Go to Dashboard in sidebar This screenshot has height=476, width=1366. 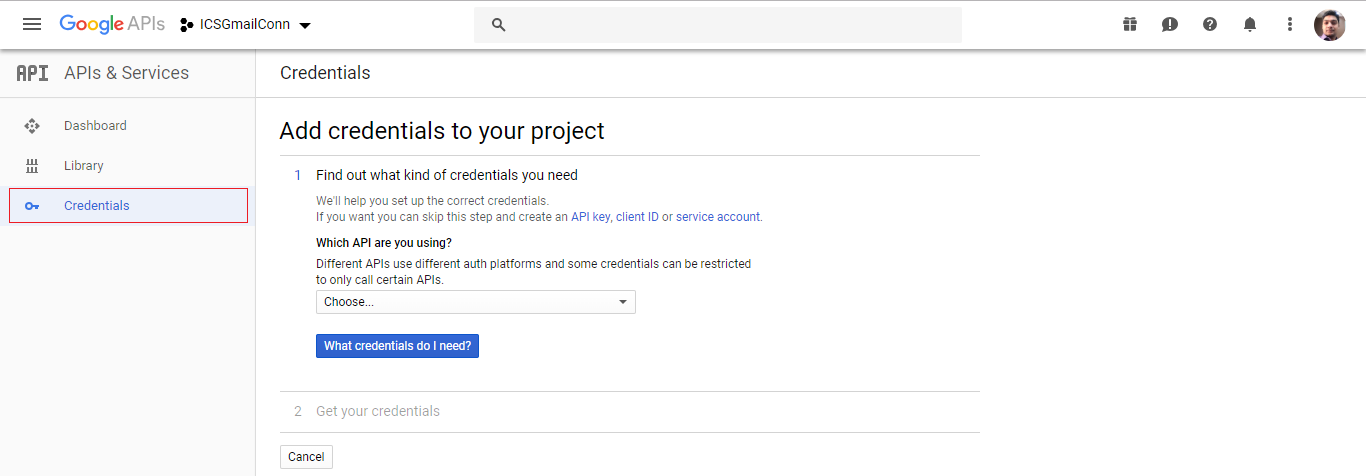(x=95, y=126)
